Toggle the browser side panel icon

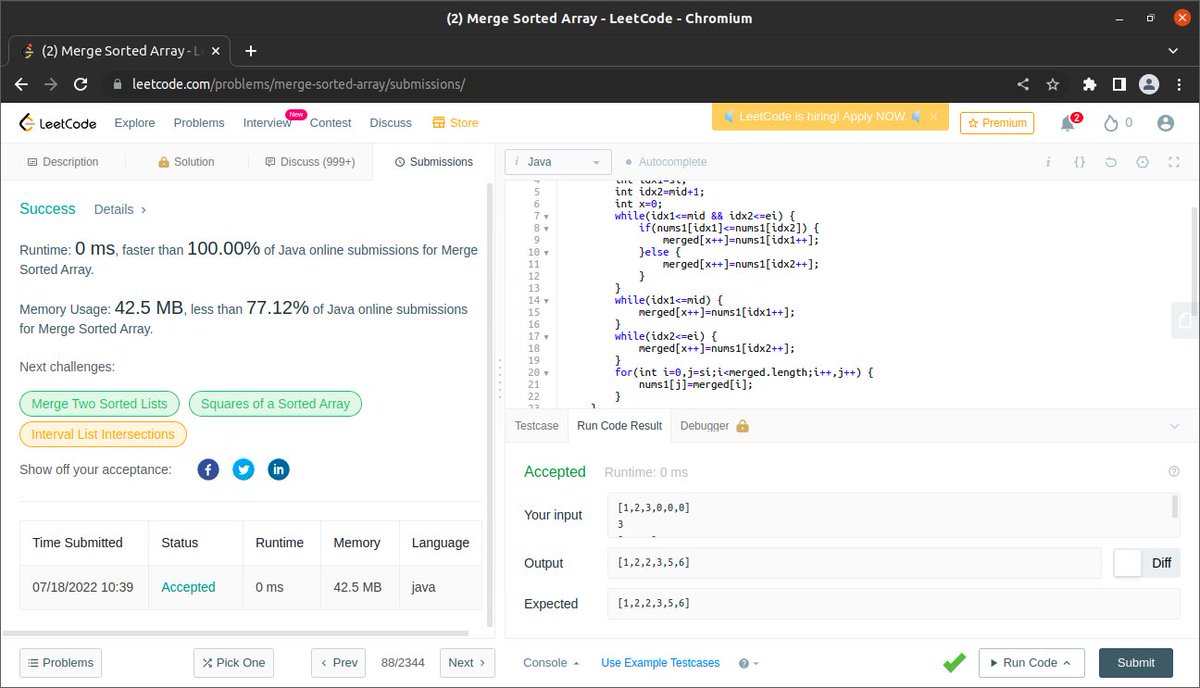click(x=1120, y=85)
